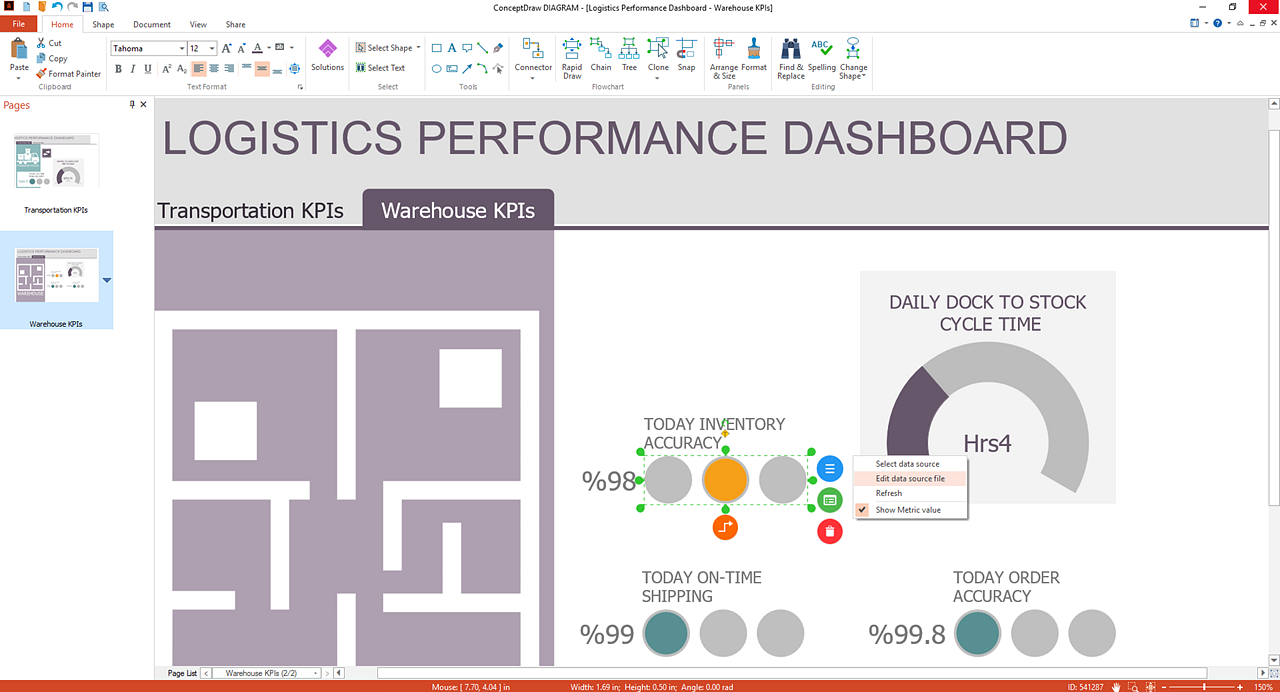Image resolution: width=1280 pixels, height=692 pixels.
Task: Toggle Bold text formatting
Action: pos(118,69)
